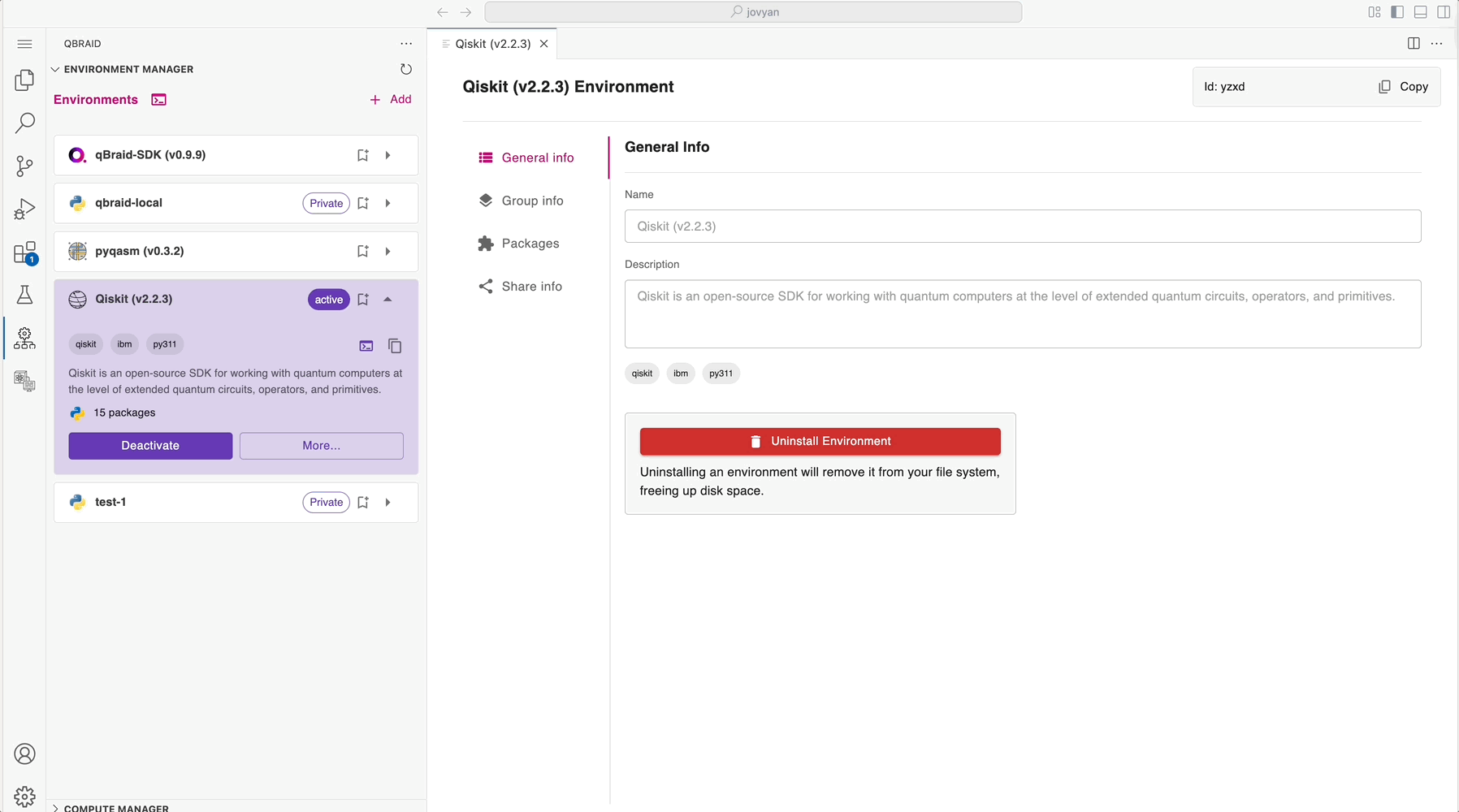Bookmark the qbraid-local environment
The height and width of the screenshot is (812, 1459).
pos(363,203)
